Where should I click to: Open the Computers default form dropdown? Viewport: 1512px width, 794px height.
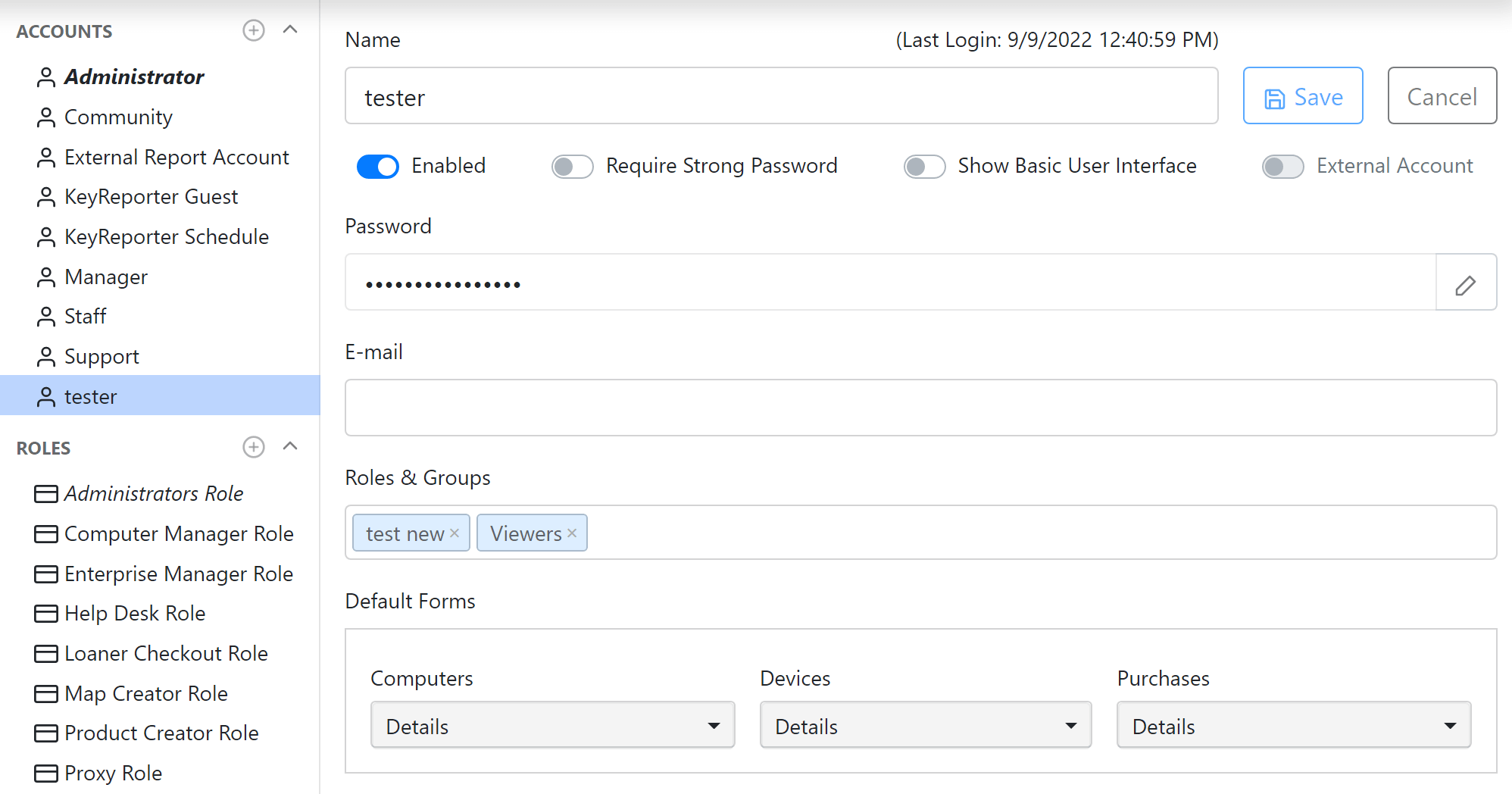click(552, 726)
